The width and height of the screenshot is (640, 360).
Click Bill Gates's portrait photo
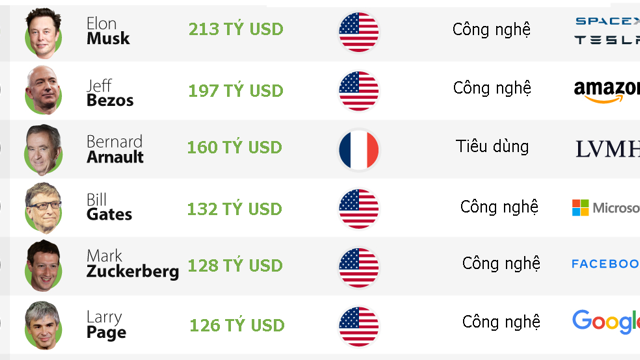(x=43, y=208)
